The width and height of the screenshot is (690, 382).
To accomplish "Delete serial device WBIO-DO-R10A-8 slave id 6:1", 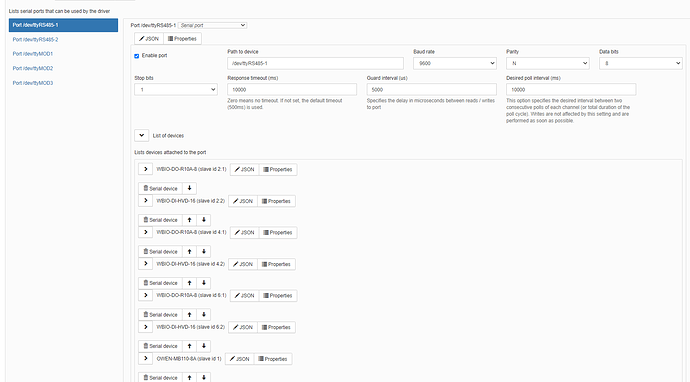I will tap(160, 315).
